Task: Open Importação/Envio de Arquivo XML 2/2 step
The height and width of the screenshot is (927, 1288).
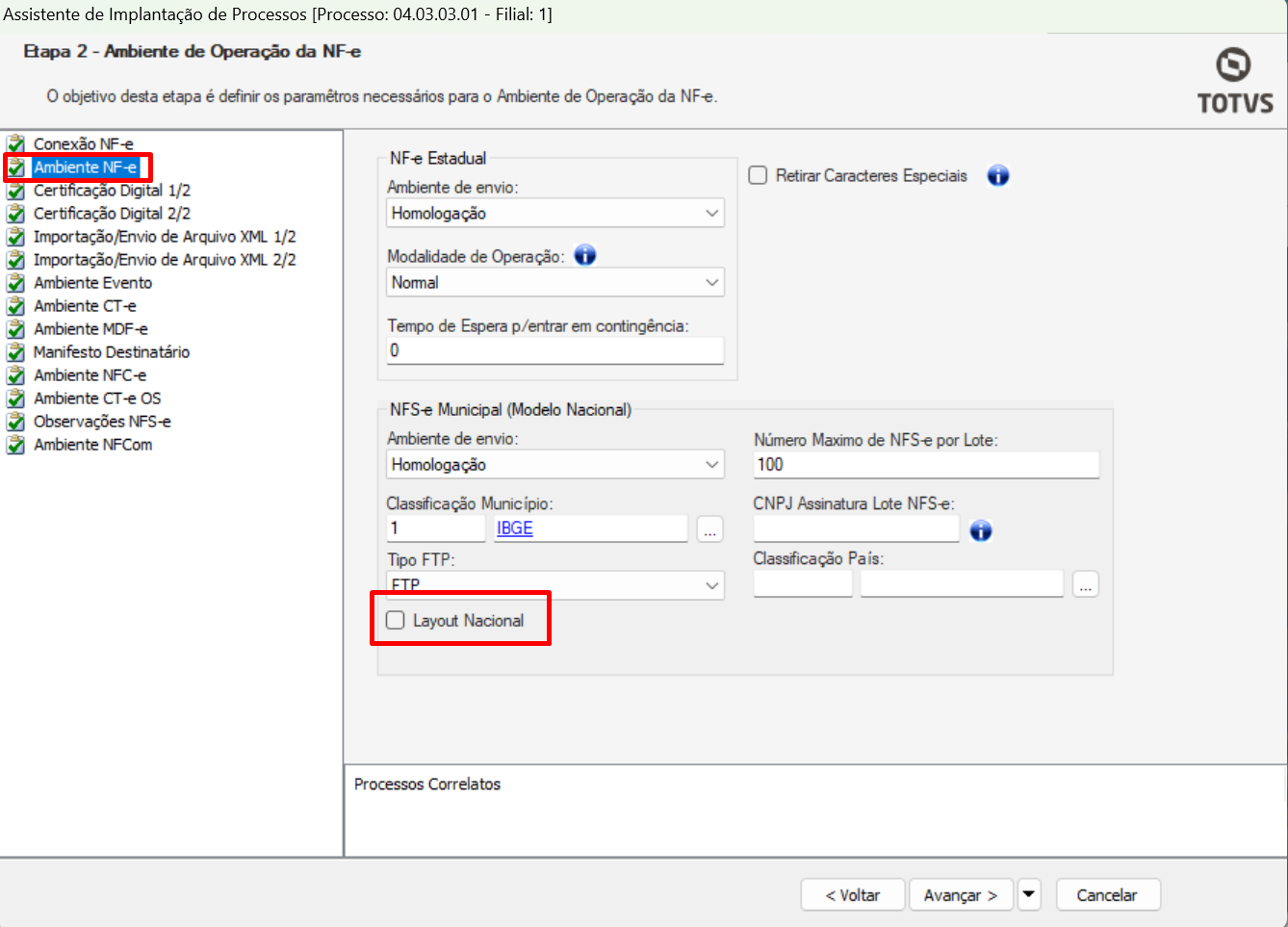Action: [165, 260]
